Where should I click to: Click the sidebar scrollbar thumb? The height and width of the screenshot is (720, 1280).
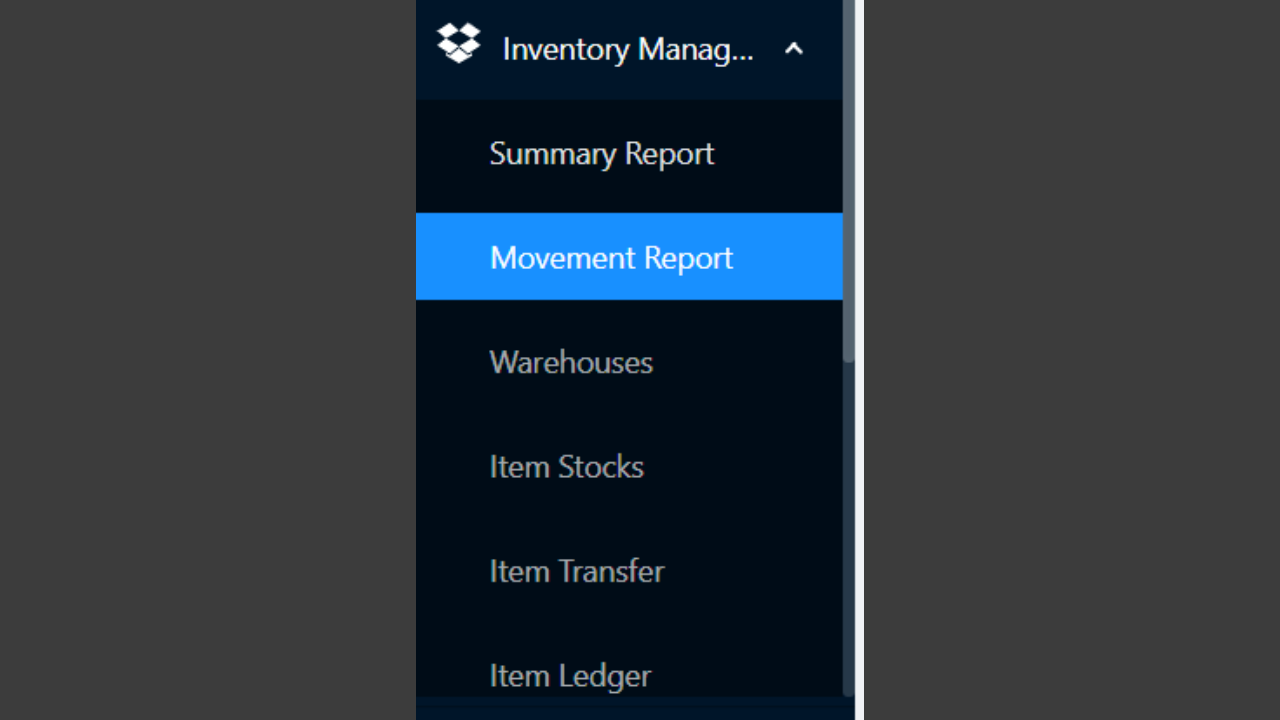(x=849, y=180)
